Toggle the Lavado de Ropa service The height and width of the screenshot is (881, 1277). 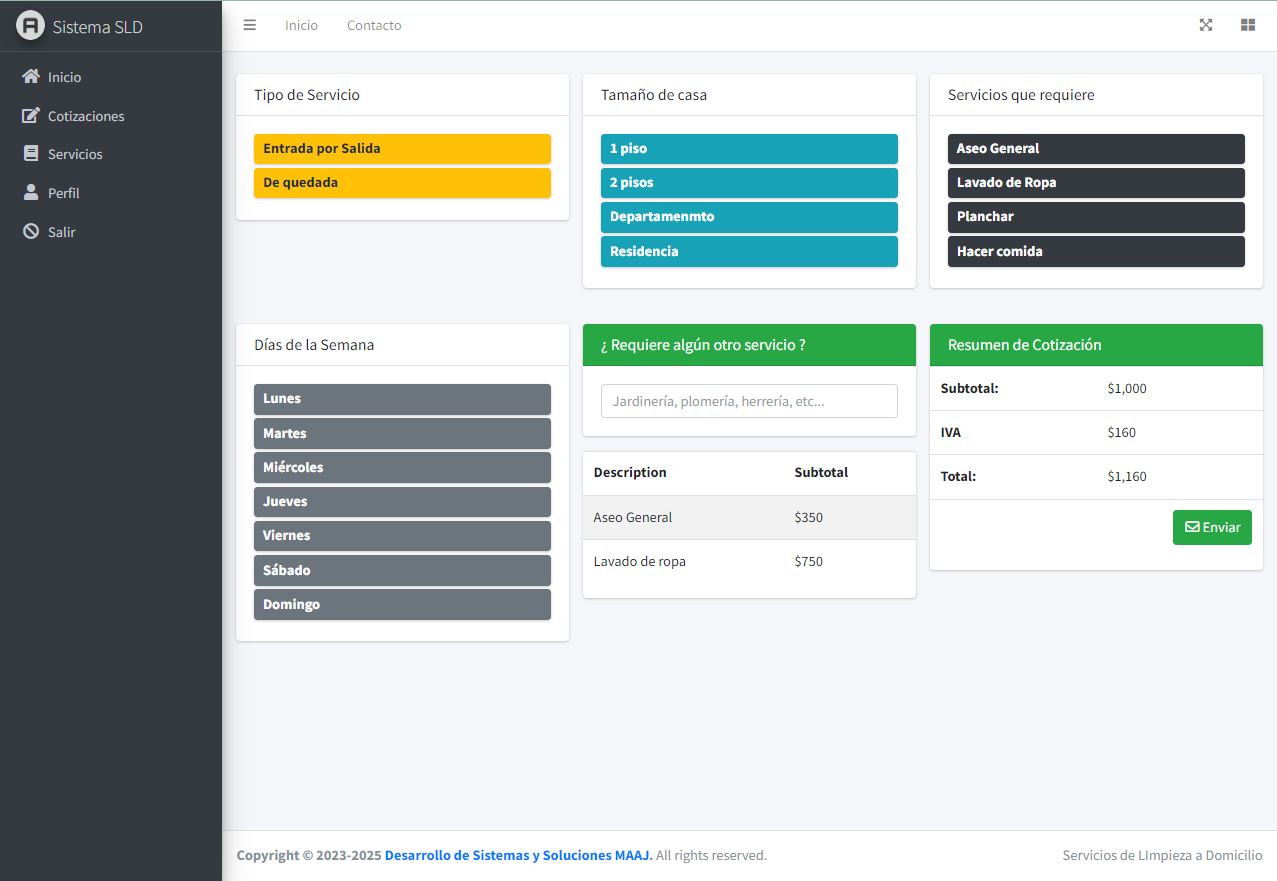click(1096, 183)
